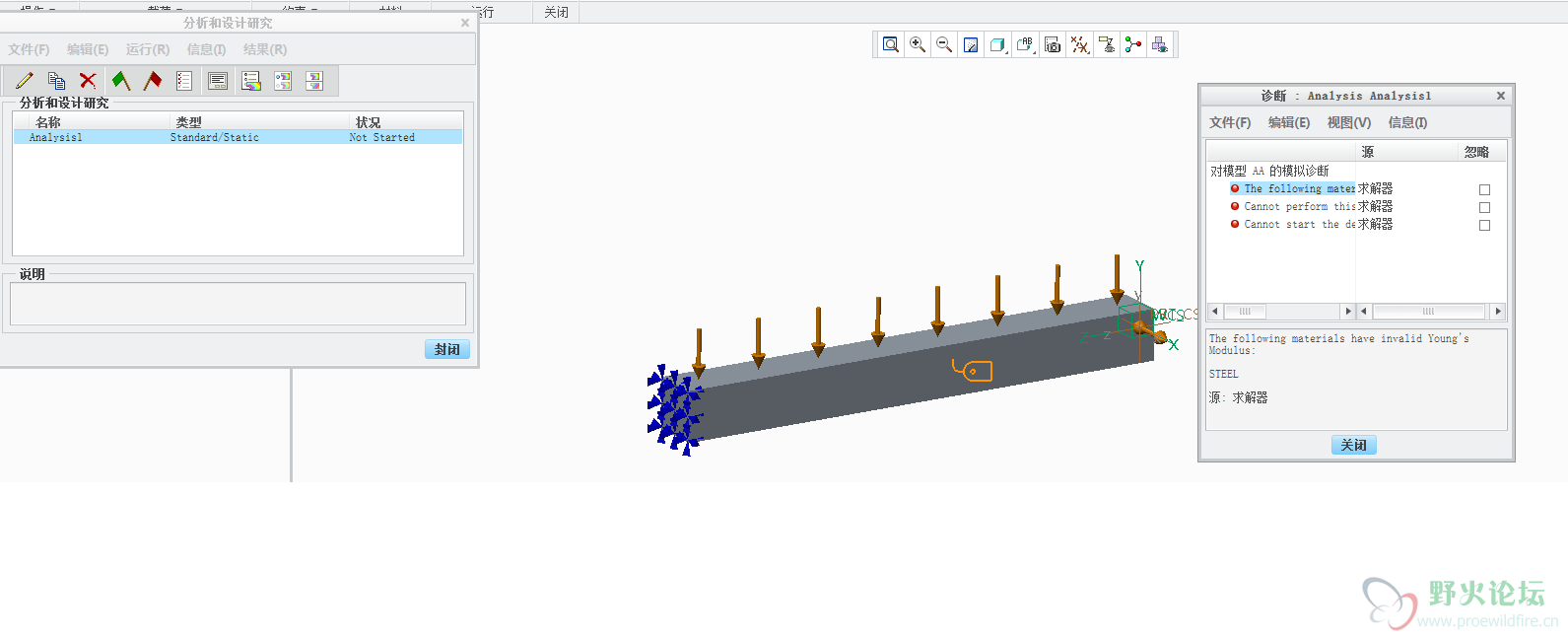This screenshot has width=1568, height=639.
Task: Click left arrow of message-list scrollbar
Action: 1215,311
